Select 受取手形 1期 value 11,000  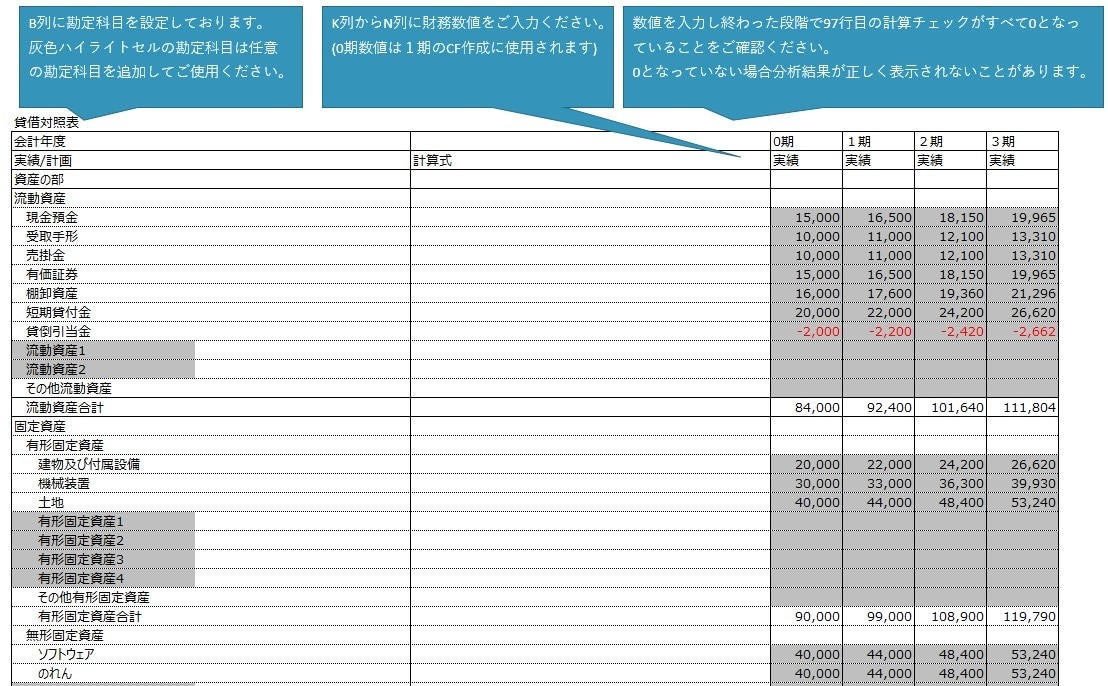click(x=878, y=237)
